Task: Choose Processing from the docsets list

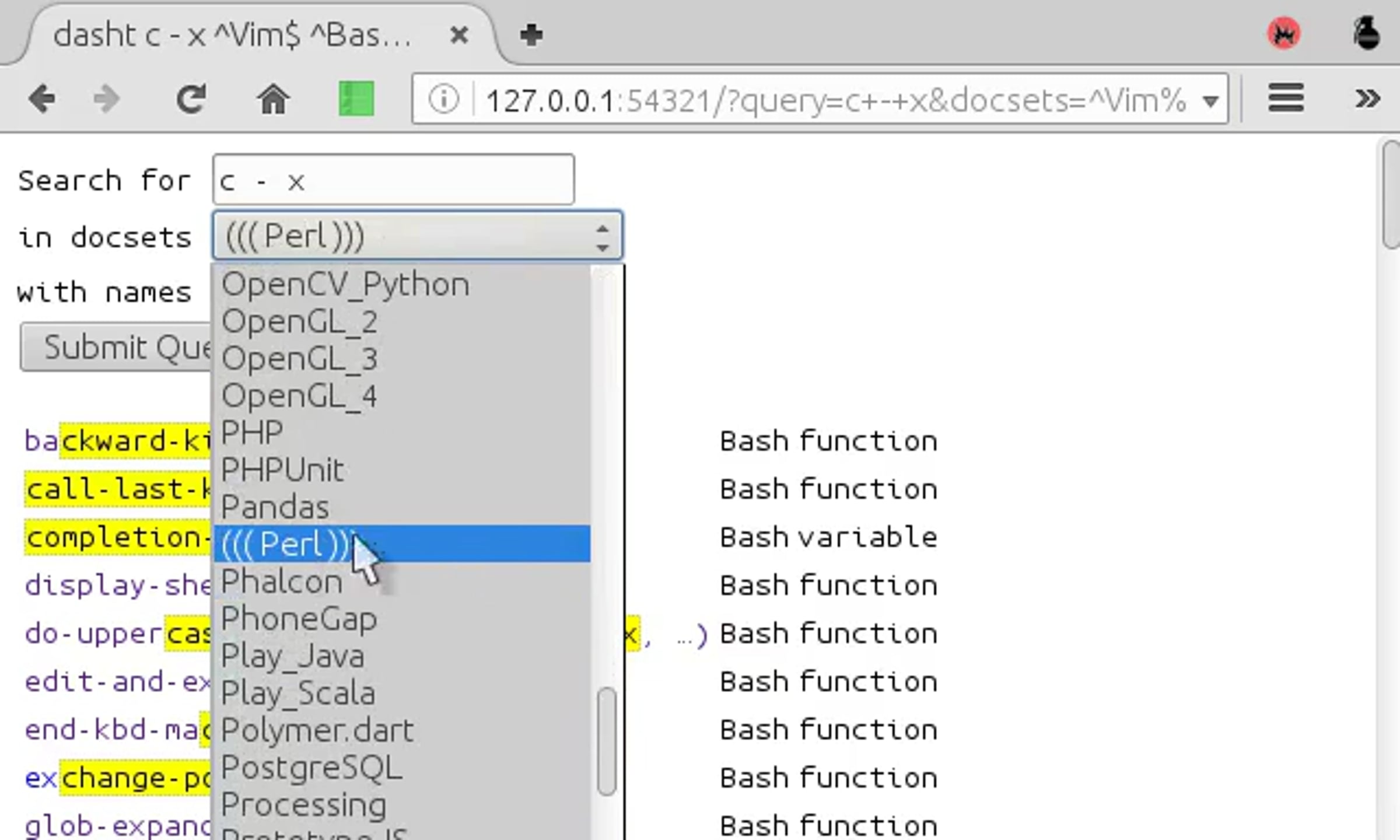Action: click(402, 805)
